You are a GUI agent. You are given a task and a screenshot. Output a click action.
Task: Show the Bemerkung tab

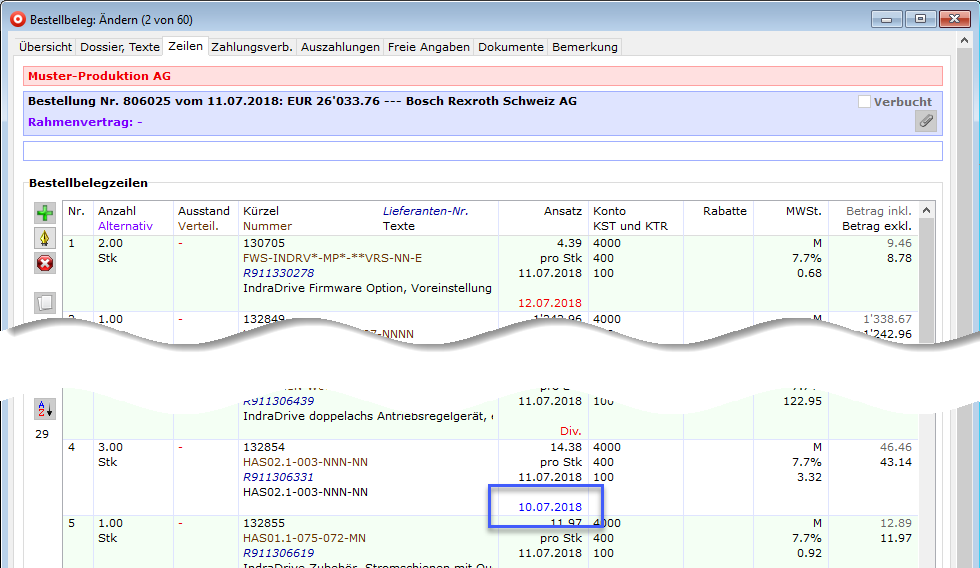coord(585,47)
